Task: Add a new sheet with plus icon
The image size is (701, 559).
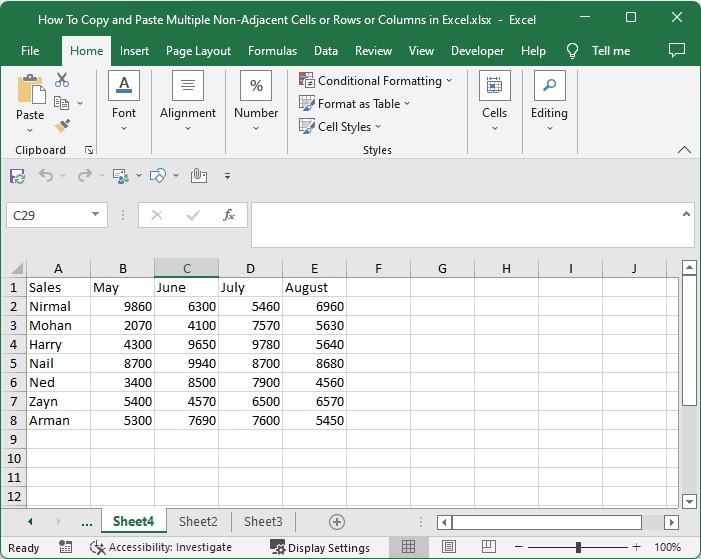Action: [x=337, y=522]
